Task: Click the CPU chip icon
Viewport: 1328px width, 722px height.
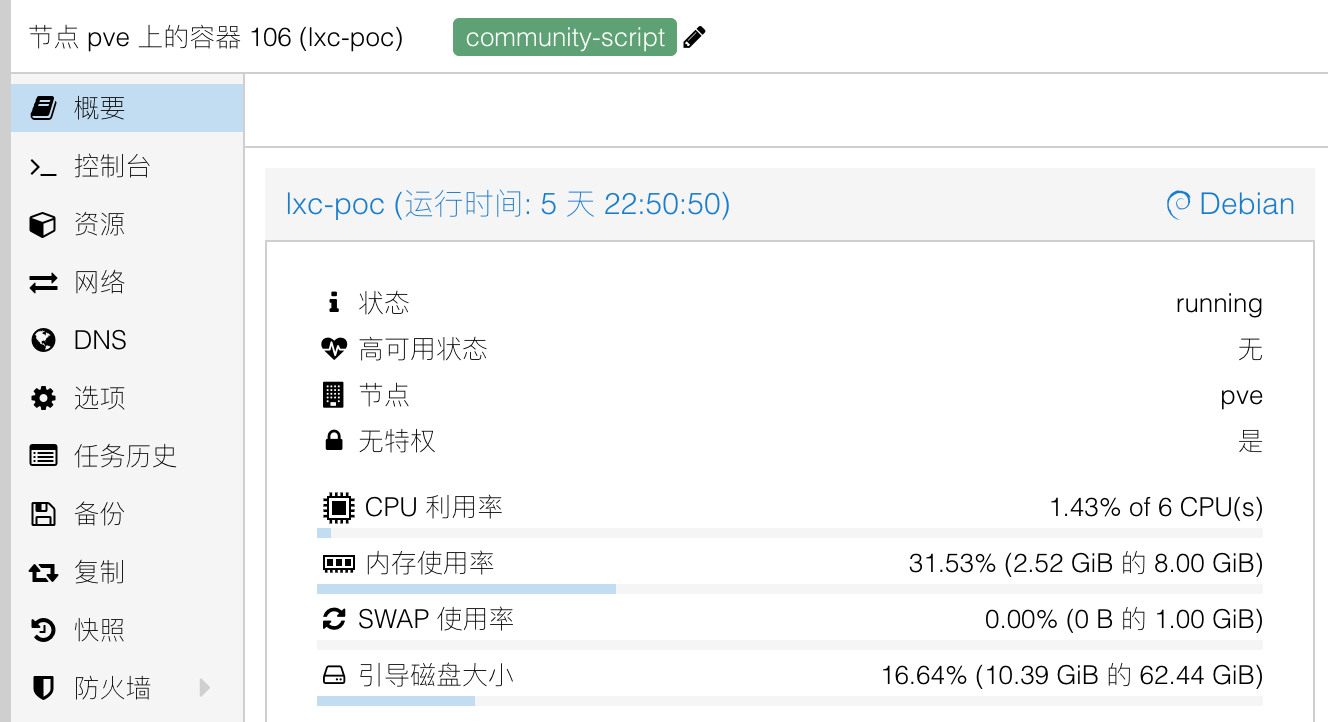Action: pyautogui.click(x=338, y=508)
